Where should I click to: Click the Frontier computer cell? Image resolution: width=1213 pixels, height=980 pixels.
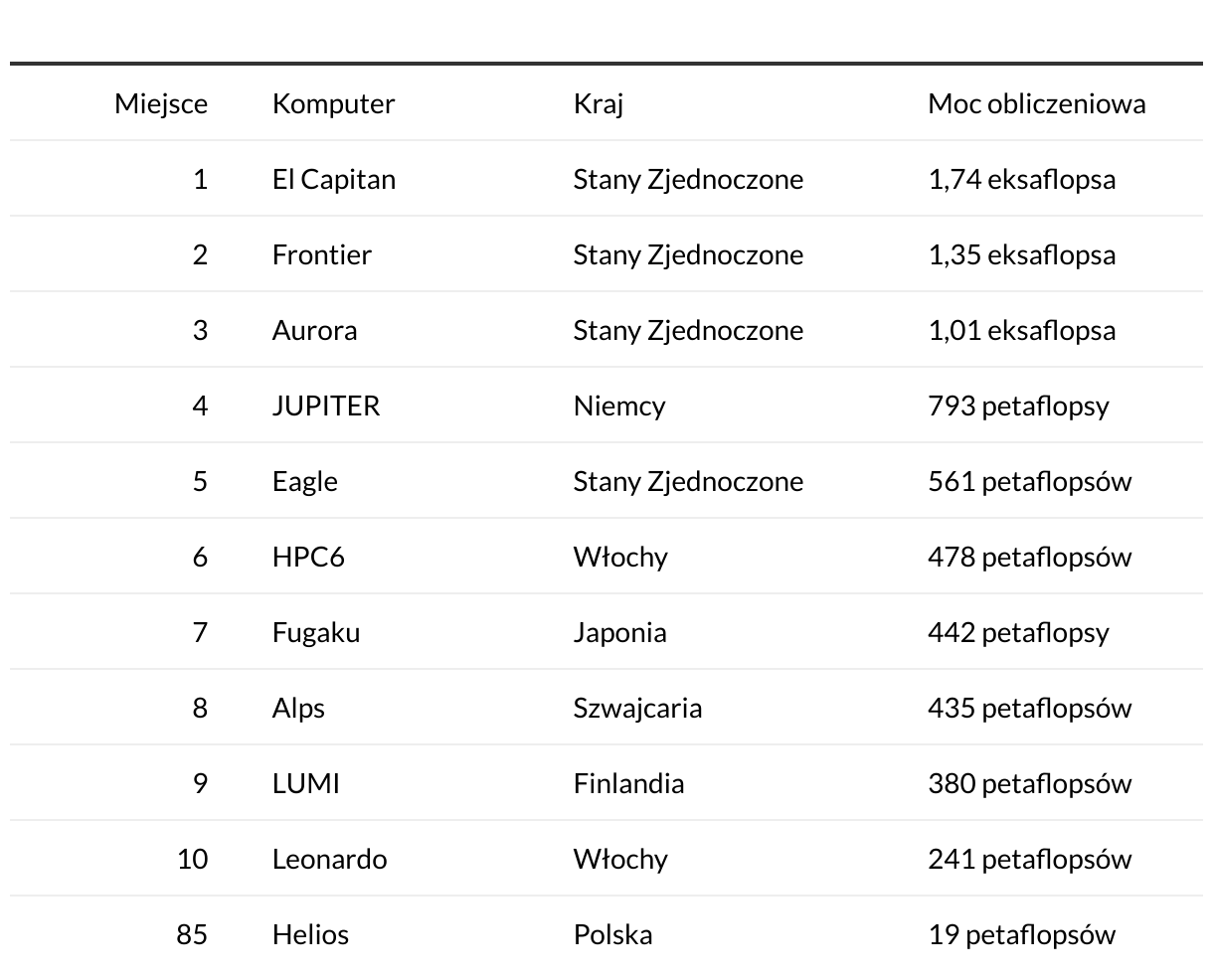[321, 254]
